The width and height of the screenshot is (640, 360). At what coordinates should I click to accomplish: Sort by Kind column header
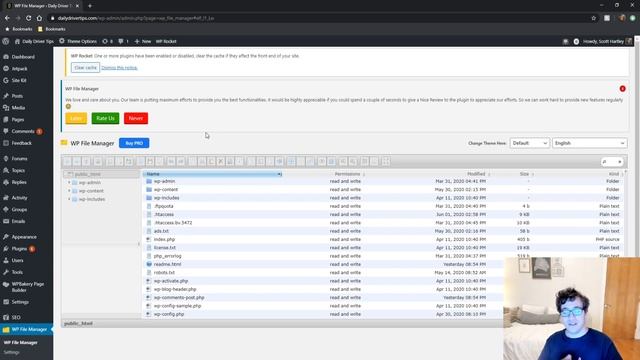(613, 174)
